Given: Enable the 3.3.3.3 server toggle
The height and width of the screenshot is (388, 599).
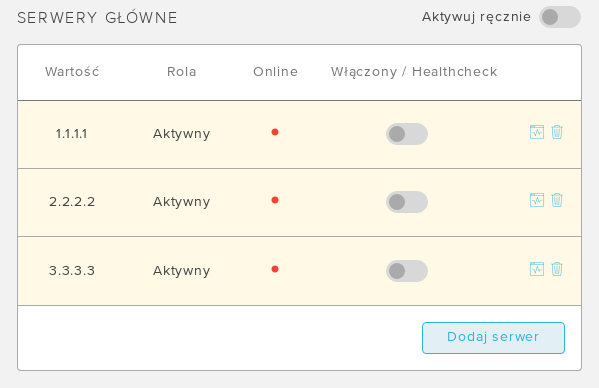Looking at the screenshot, I should point(407,271).
